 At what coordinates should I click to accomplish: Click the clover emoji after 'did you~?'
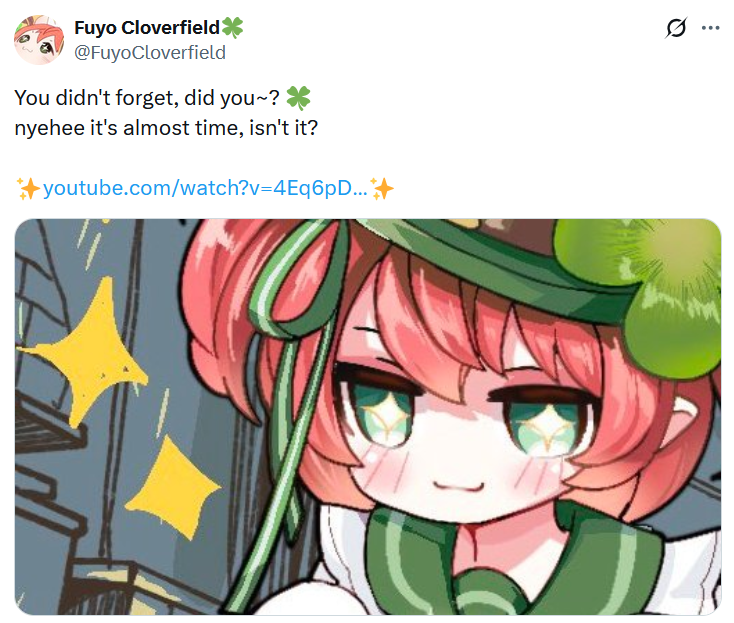coord(298,98)
